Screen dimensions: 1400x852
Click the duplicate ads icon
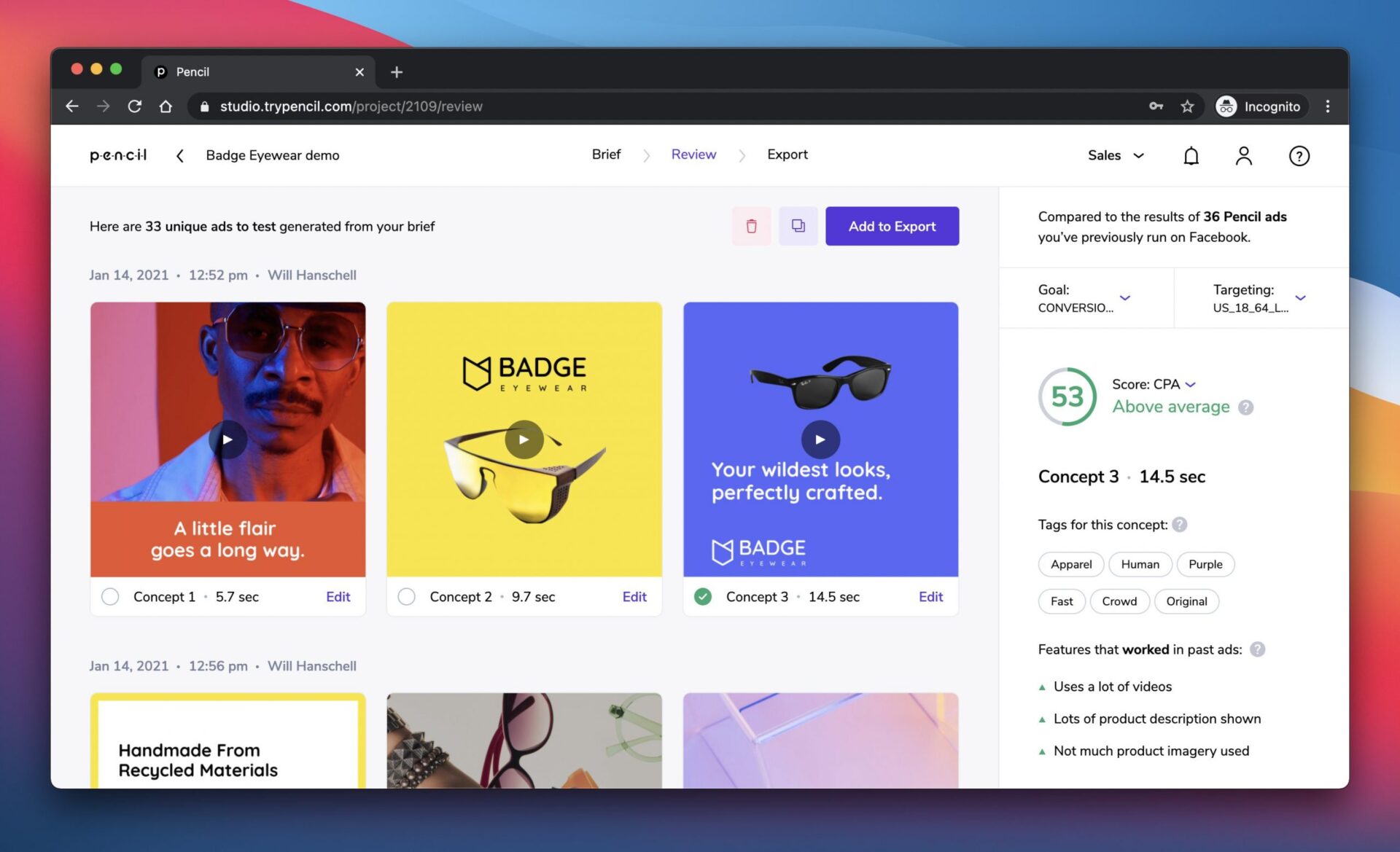(798, 226)
